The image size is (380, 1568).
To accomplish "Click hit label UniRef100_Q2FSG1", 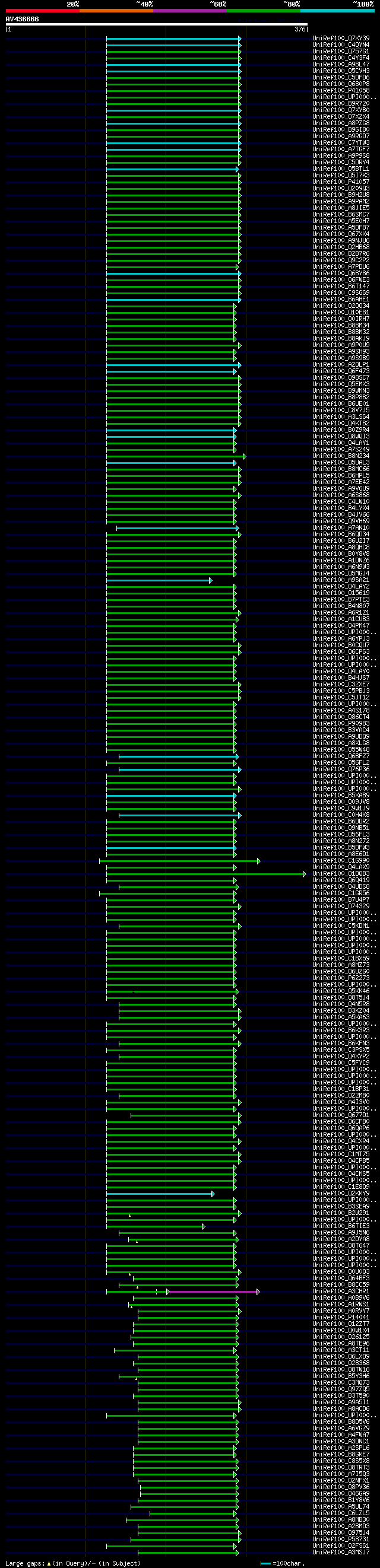I will [x=341, y=1546].
